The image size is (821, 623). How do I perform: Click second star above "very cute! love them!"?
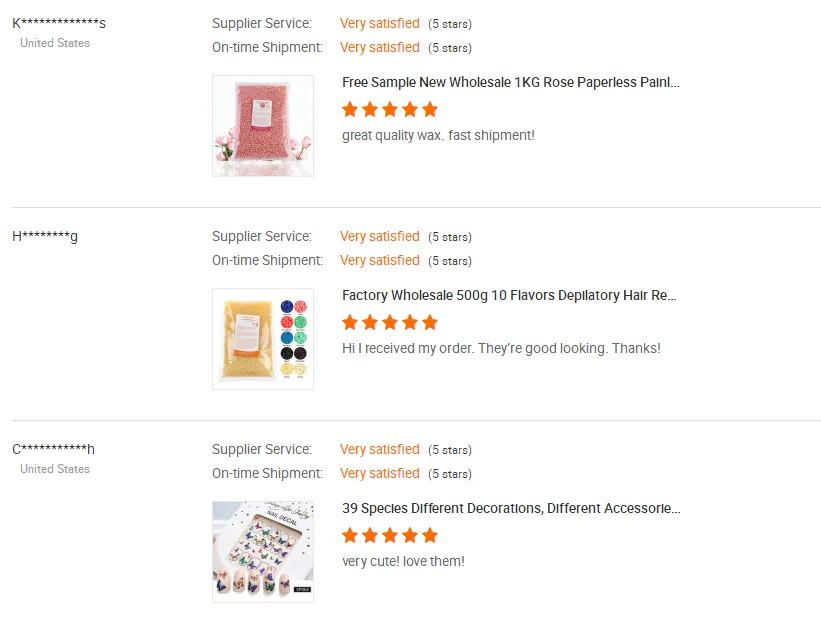[x=370, y=535]
